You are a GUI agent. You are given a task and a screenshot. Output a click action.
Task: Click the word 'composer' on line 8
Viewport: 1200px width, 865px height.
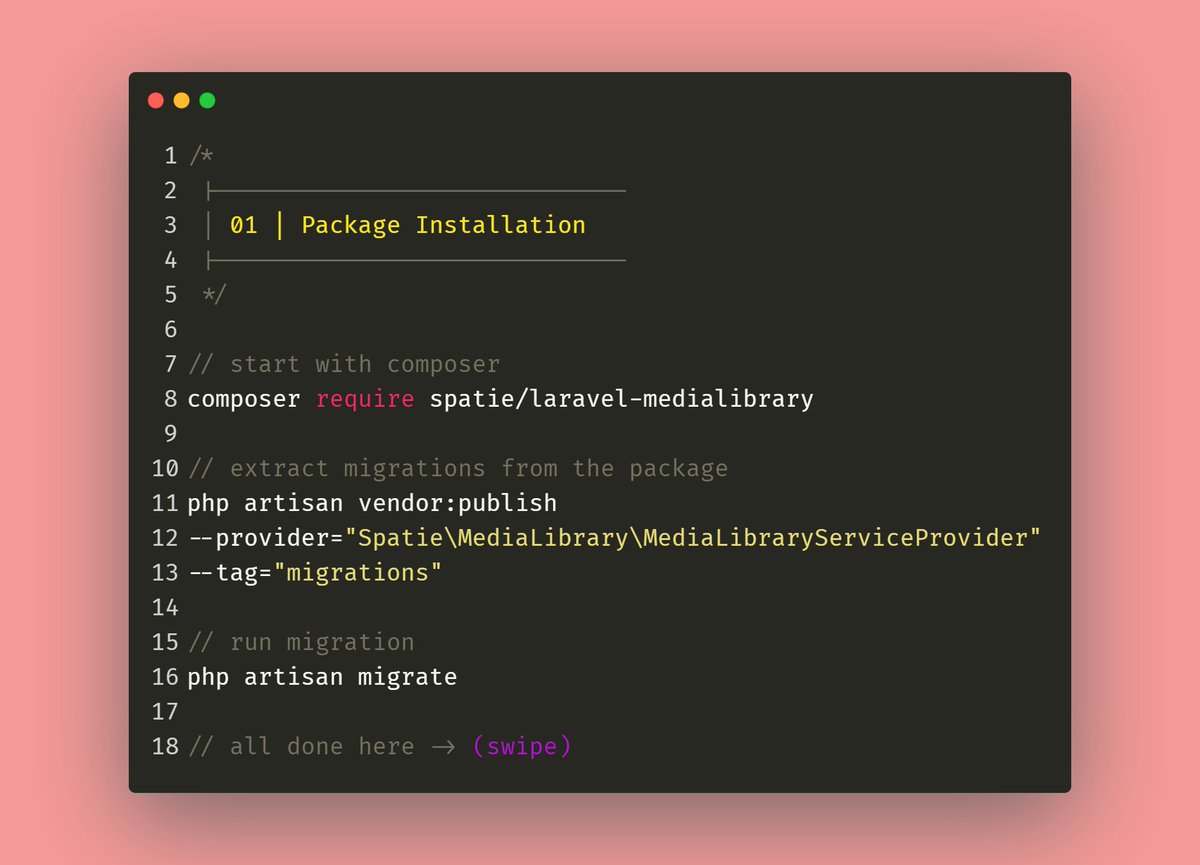point(244,399)
